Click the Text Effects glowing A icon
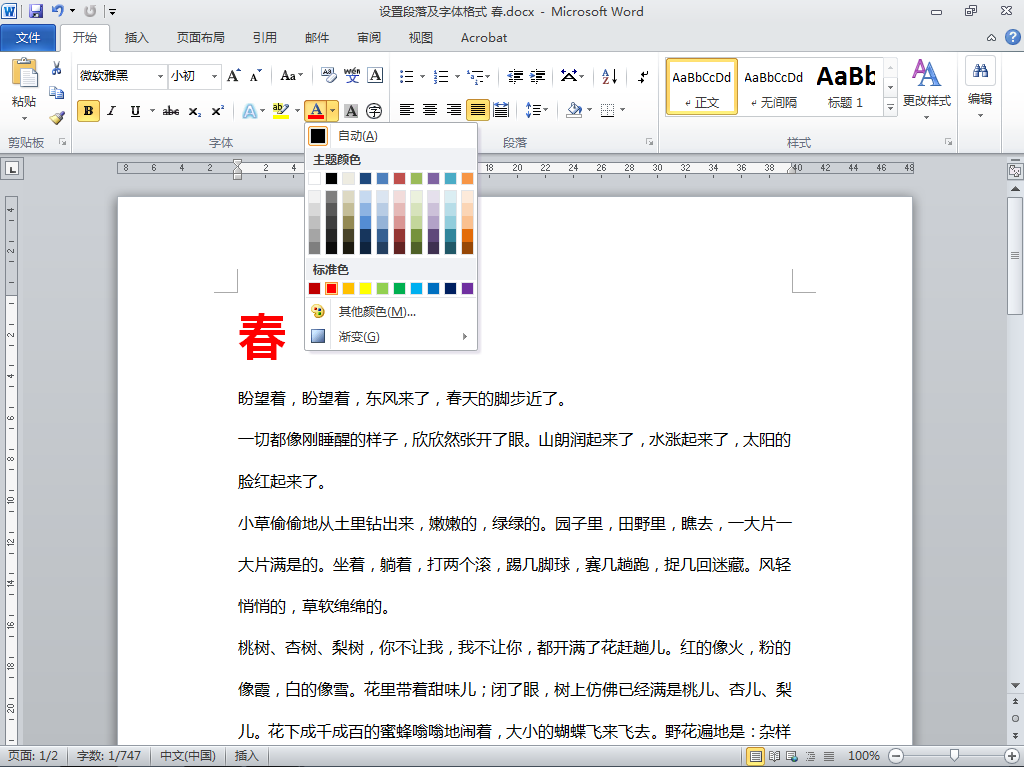Screen dimensions: 1024x767 point(249,111)
